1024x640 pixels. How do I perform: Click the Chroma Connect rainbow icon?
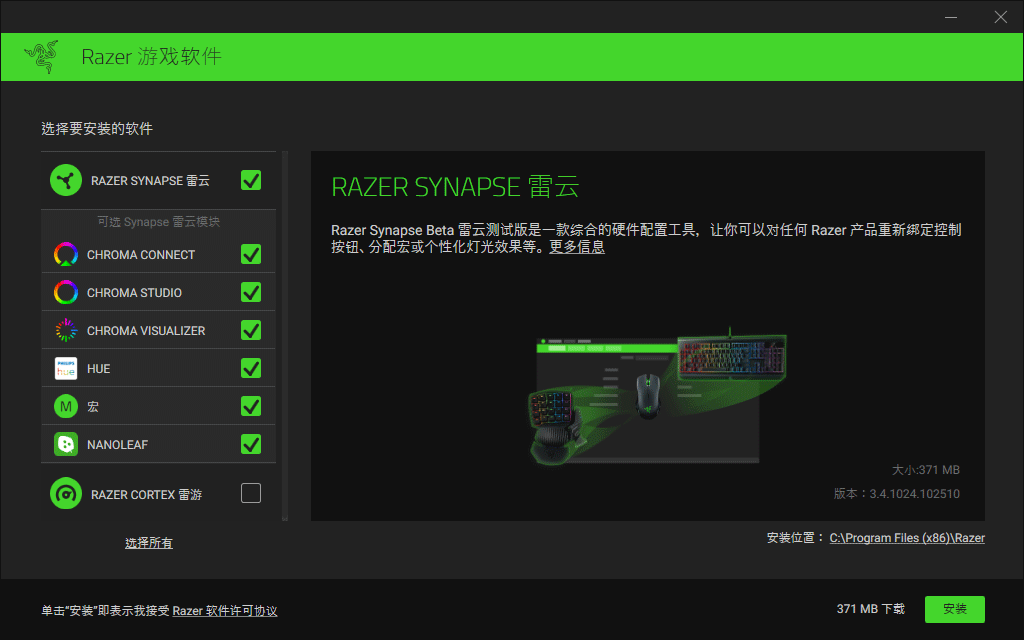(x=66, y=254)
